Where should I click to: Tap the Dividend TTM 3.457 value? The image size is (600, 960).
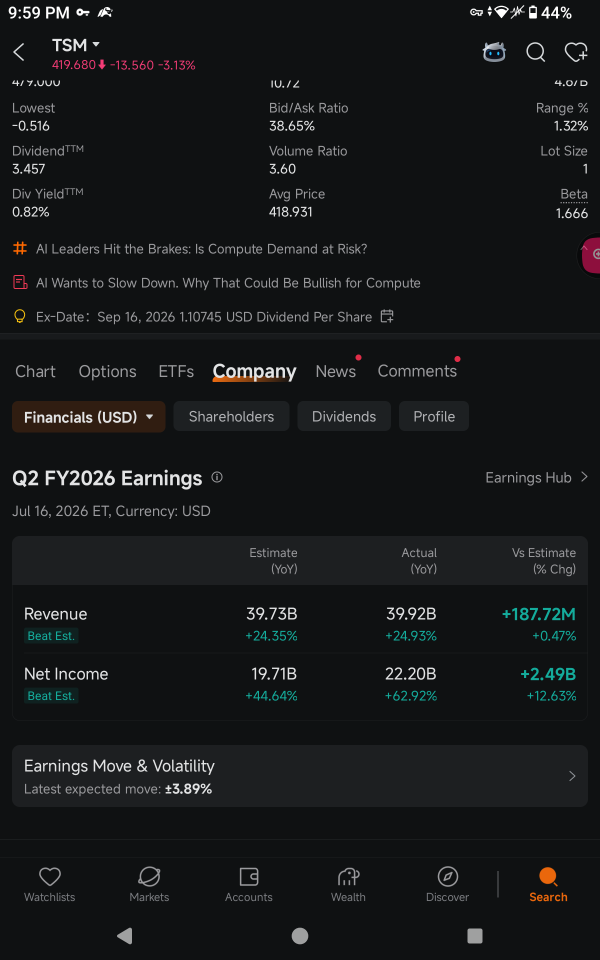(x=29, y=169)
